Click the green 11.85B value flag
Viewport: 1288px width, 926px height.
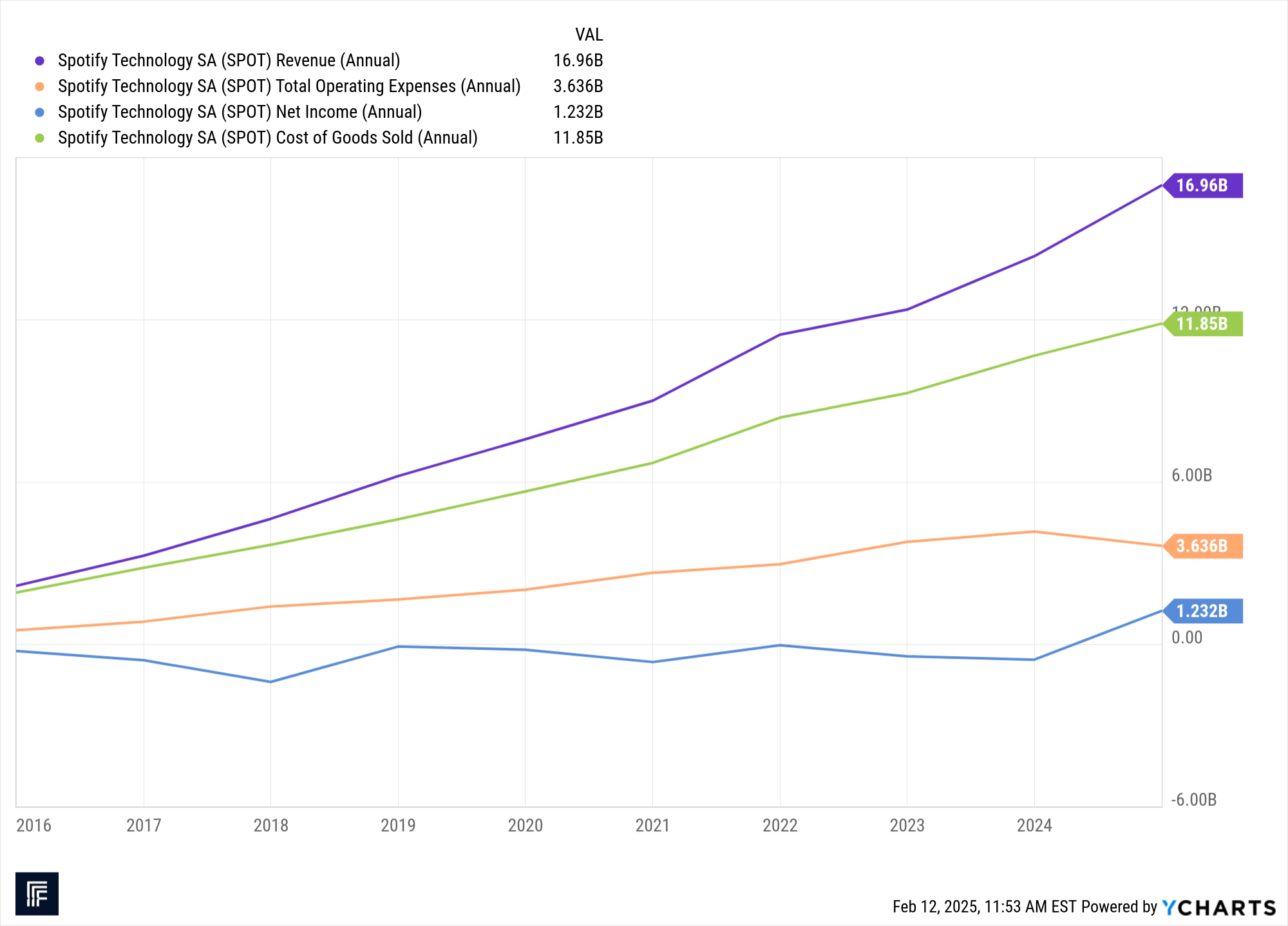click(1203, 324)
